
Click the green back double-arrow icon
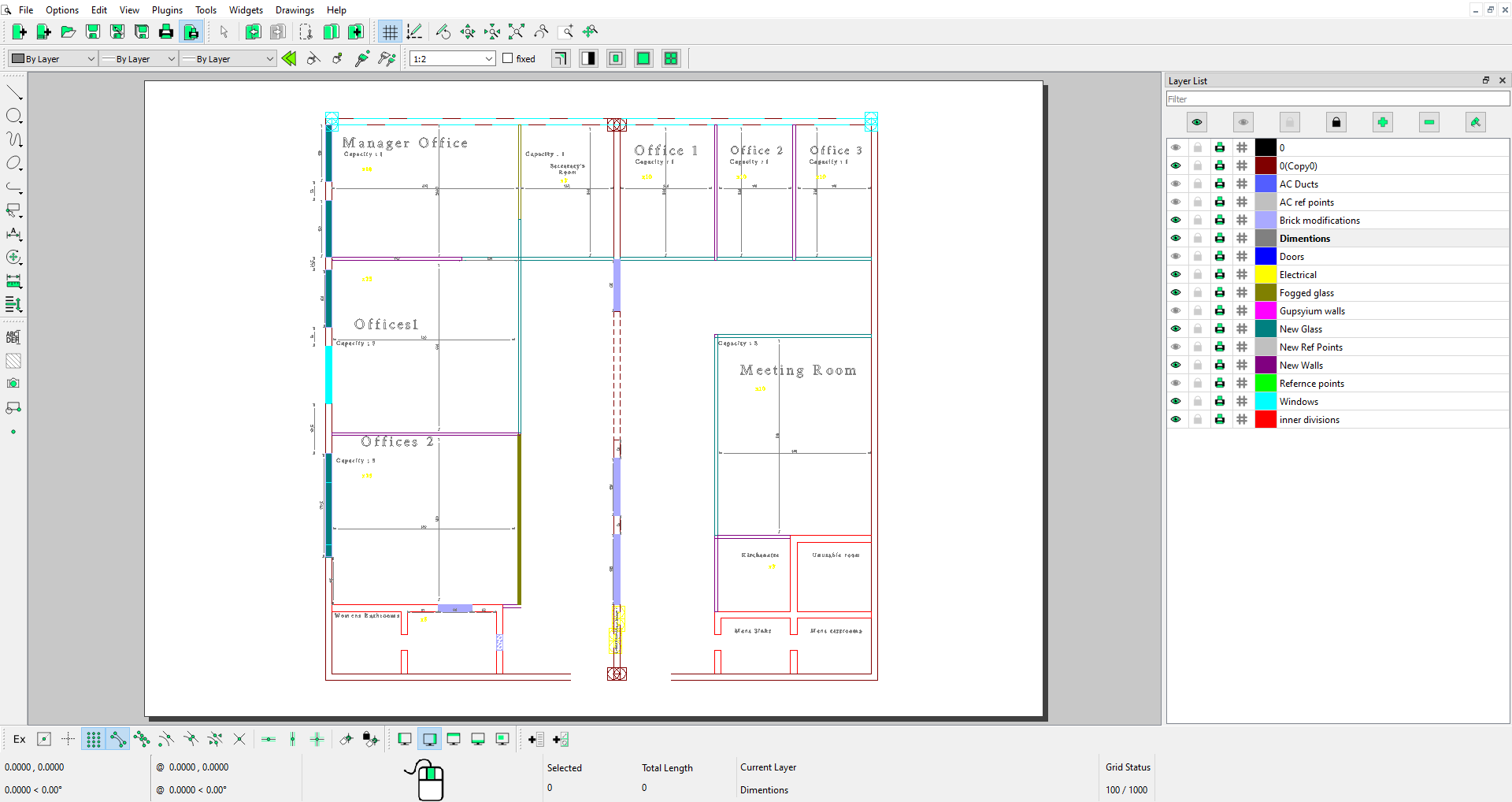[289, 58]
